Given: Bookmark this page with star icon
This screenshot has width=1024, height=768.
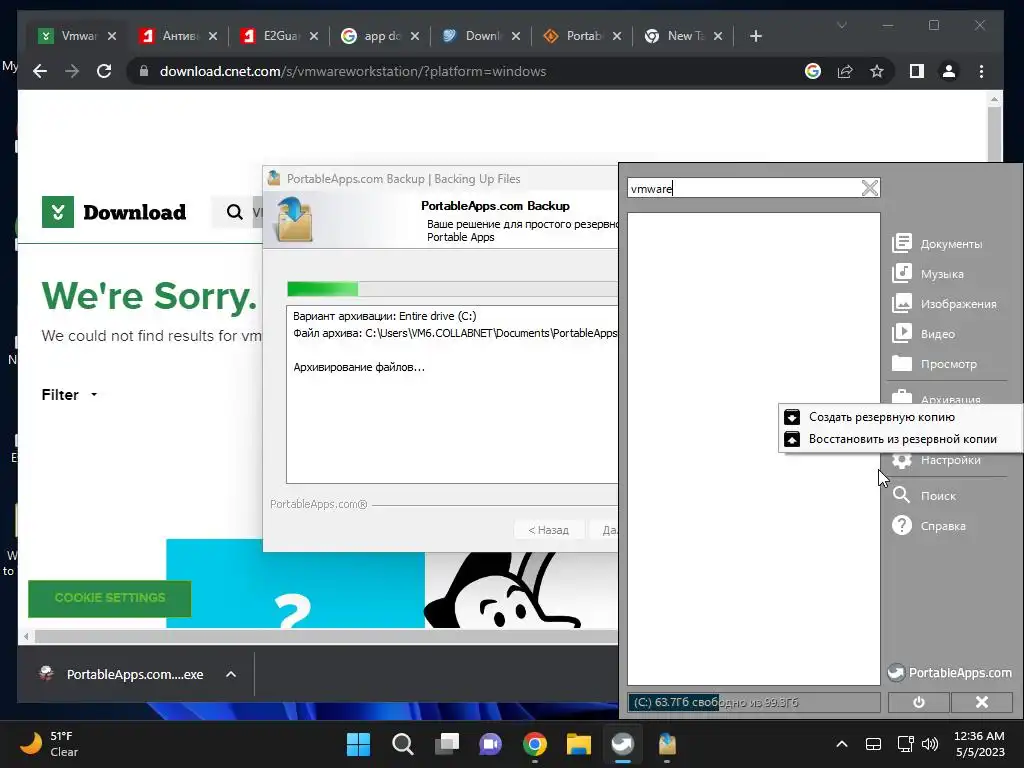Looking at the screenshot, I should (876, 71).
